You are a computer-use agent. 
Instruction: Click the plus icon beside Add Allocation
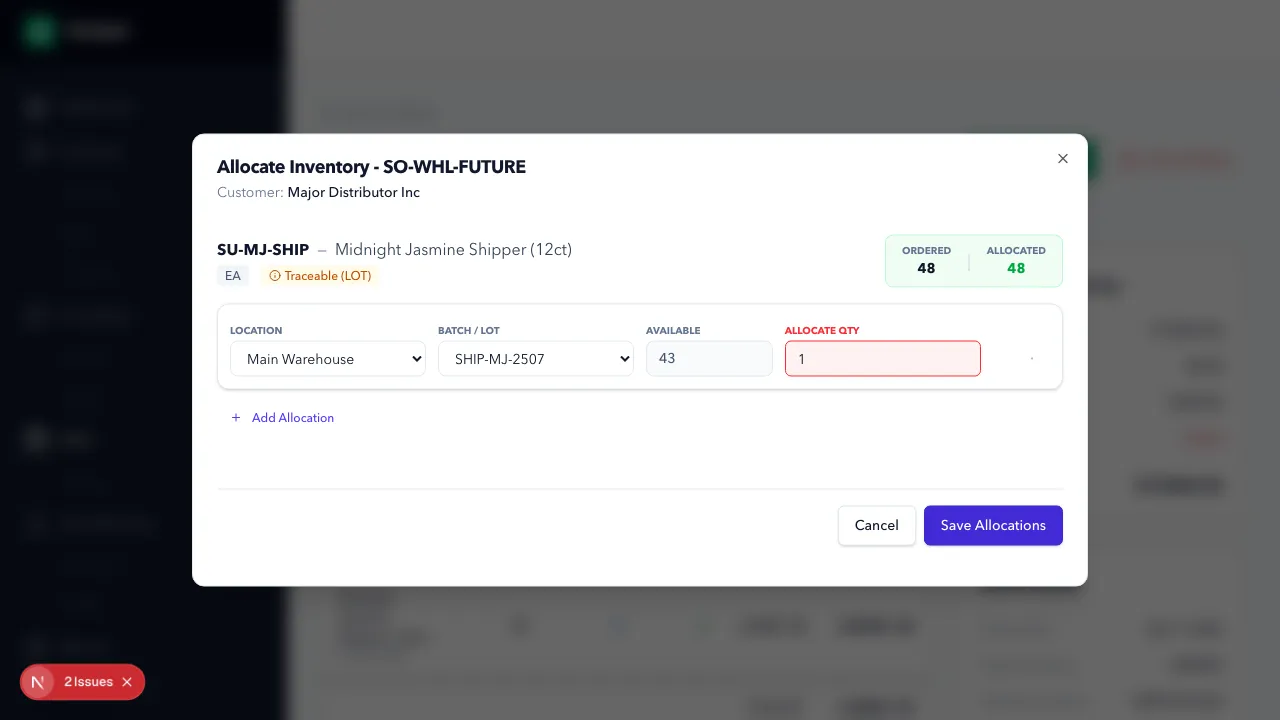[236, 417]
